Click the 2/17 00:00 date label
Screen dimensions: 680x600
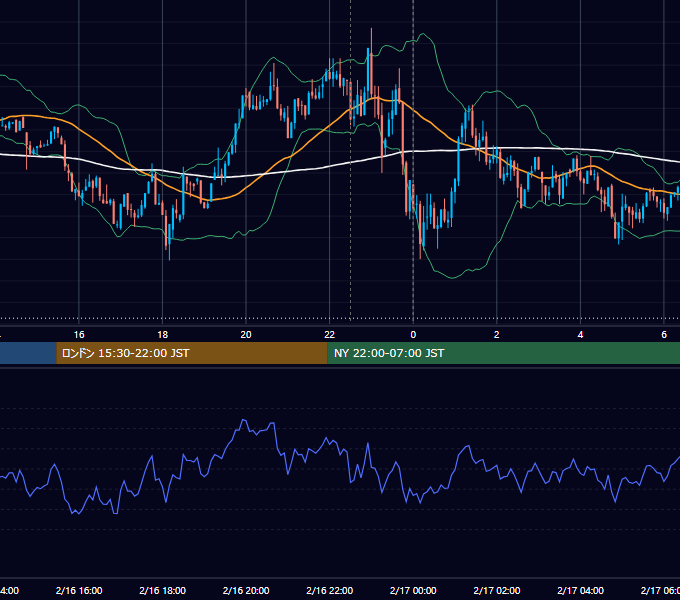tap(413, 590)
